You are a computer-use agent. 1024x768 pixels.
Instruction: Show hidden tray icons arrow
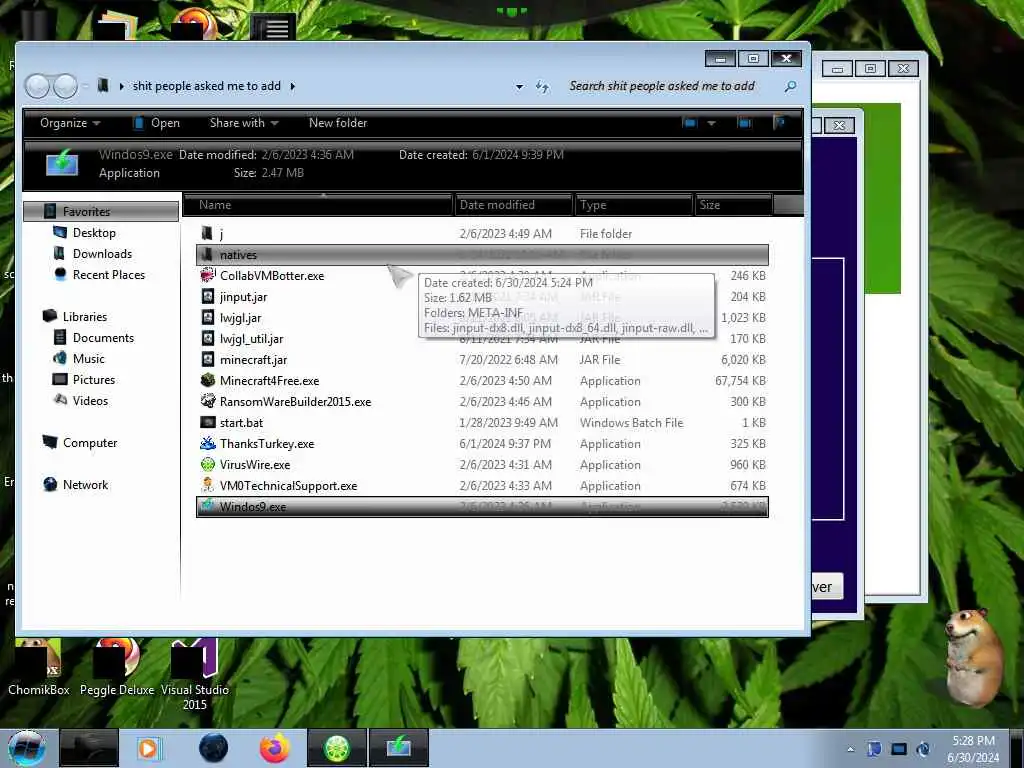click(850, 749)
